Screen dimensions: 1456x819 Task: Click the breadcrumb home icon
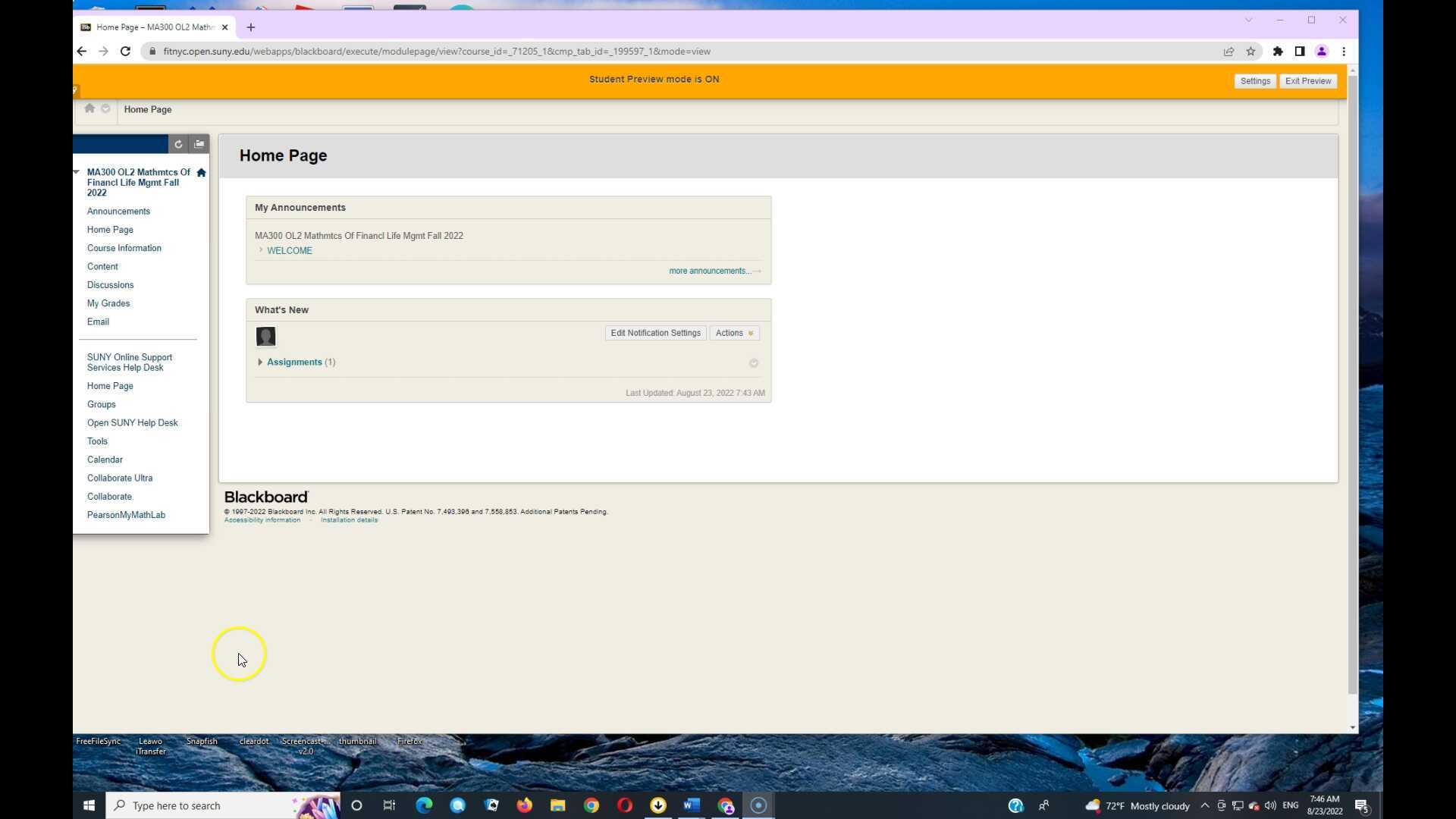click(89, 108)
